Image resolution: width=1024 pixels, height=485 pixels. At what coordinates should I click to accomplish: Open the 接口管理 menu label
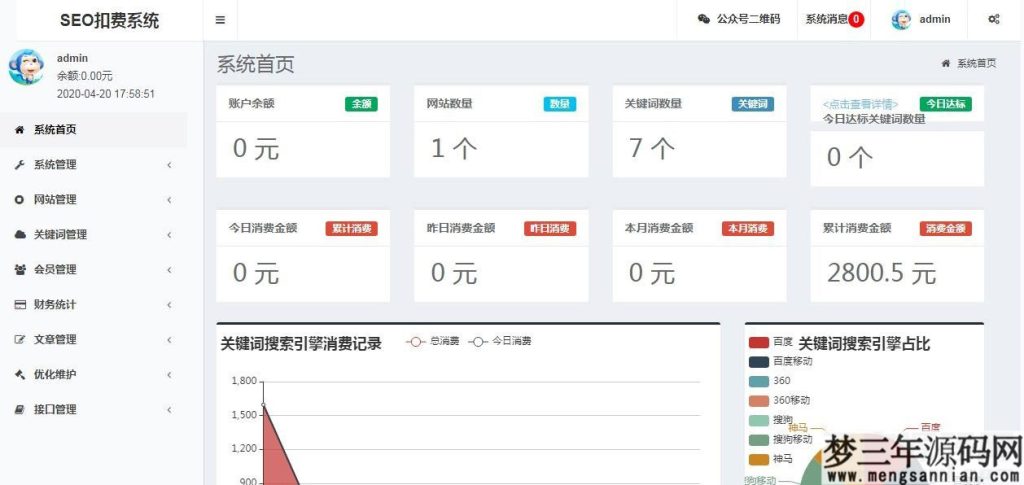[55, 409]
